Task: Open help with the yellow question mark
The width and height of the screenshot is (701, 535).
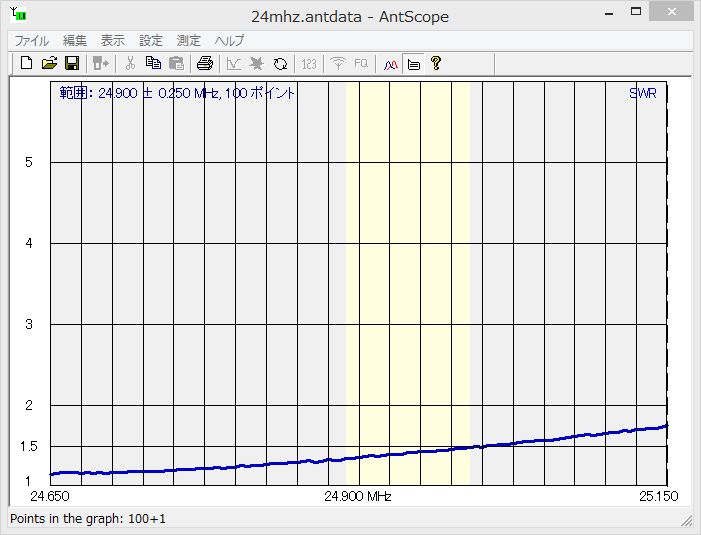Action: (x=436, y=63)
